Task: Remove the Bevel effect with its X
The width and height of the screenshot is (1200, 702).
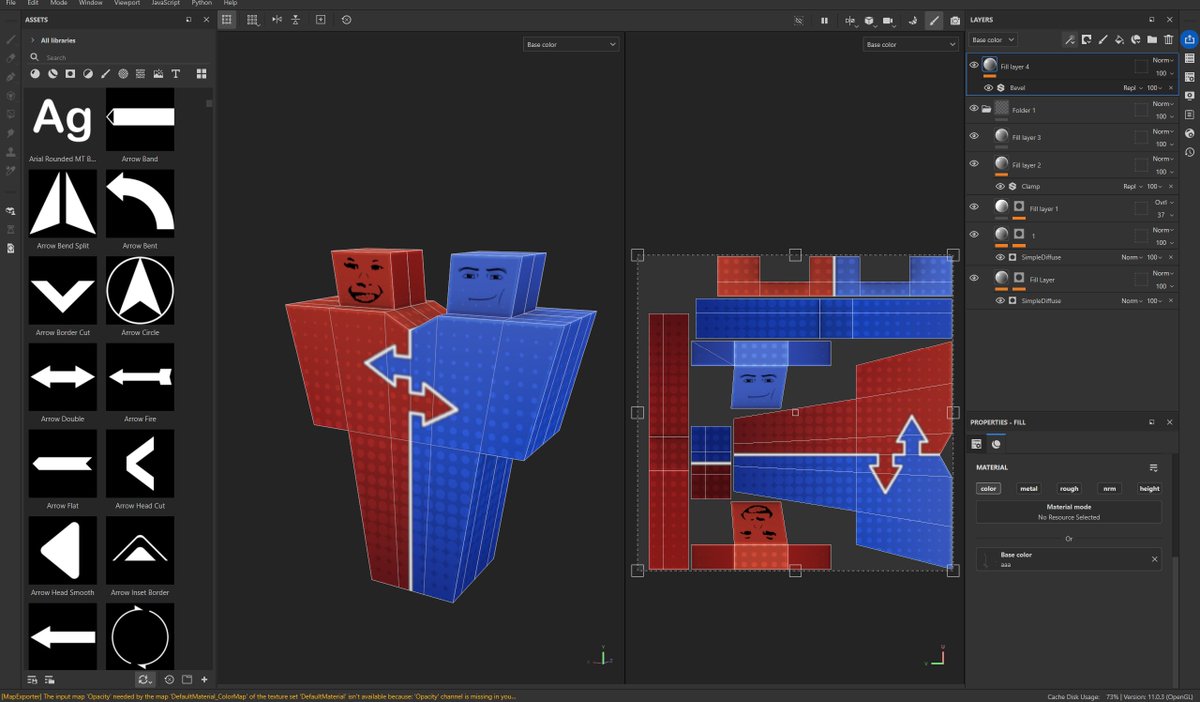Action: [1171, 88]
